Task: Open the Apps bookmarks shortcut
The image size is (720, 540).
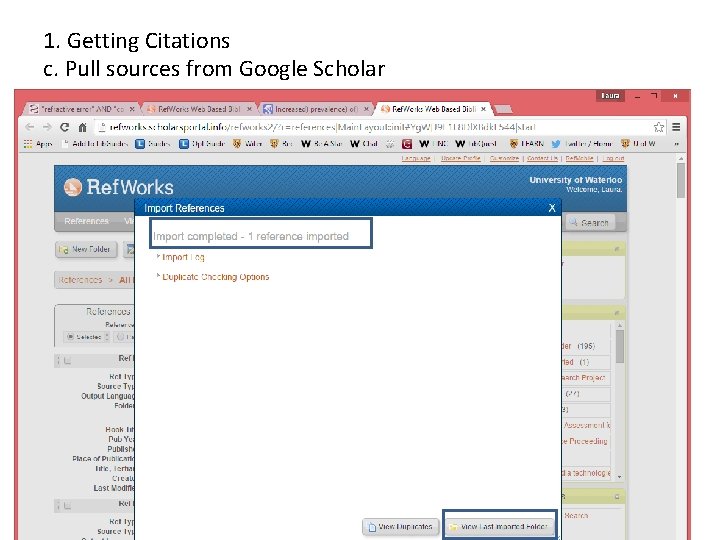Action: (x=39, y=144)
